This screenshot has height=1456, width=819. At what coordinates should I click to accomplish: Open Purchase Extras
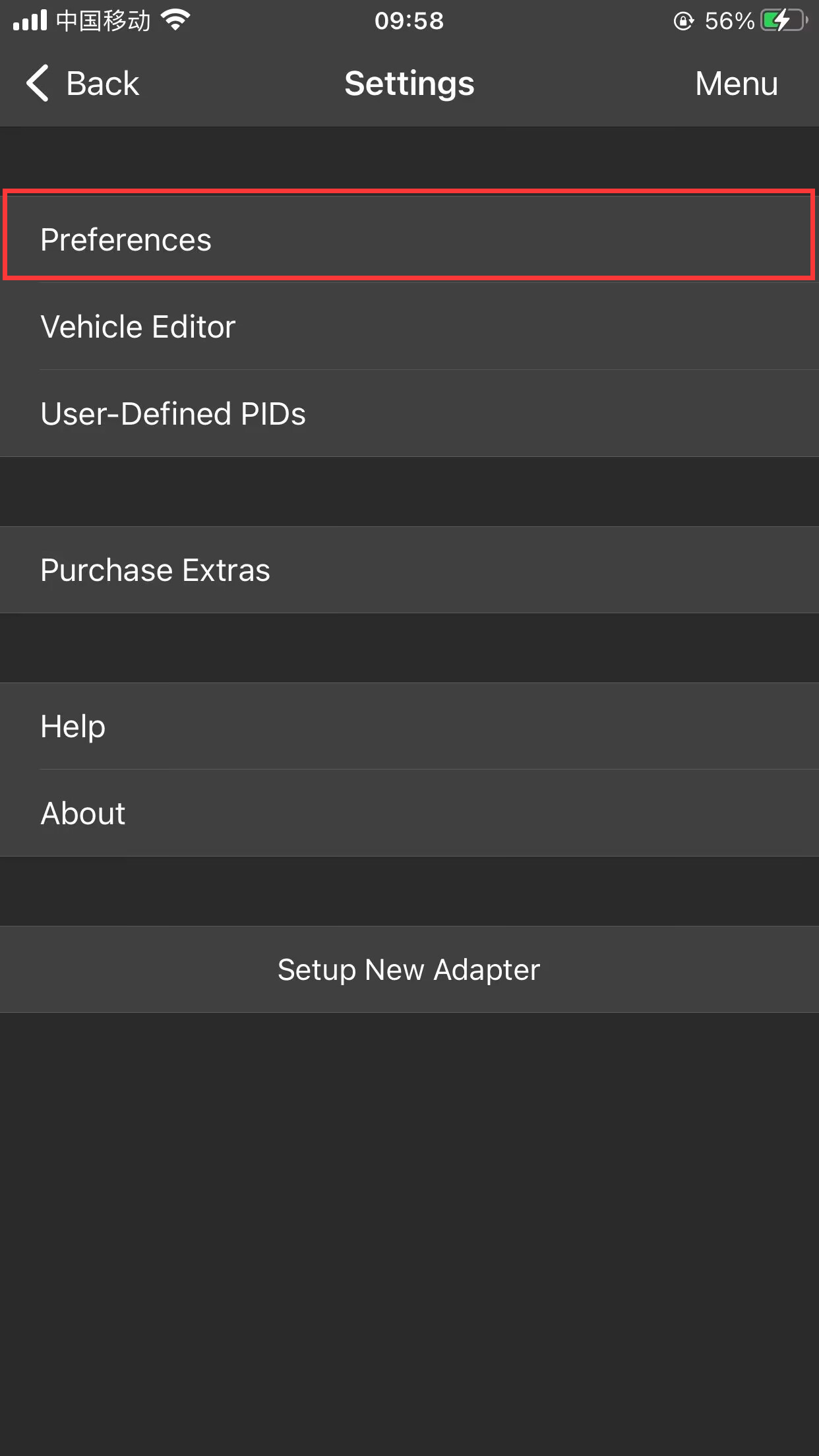(x=409, y=570)
